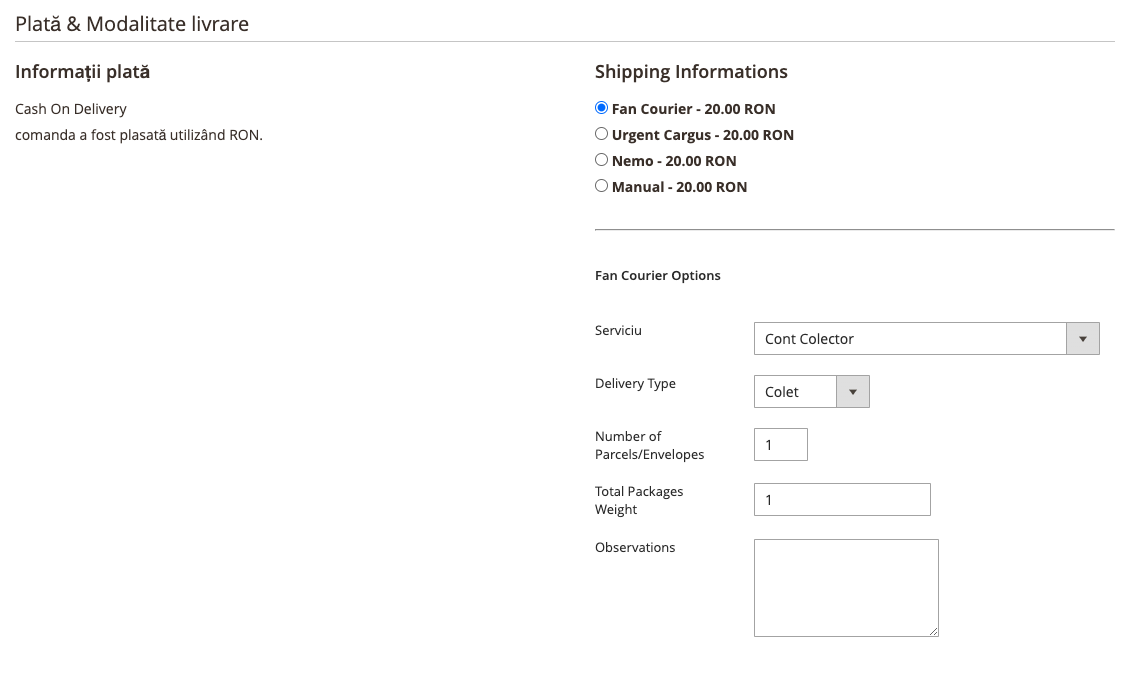The image size is (1121, 678).
Task: Click the 'Observations' label
Action: pyautogui.click(x=635, y=547)
